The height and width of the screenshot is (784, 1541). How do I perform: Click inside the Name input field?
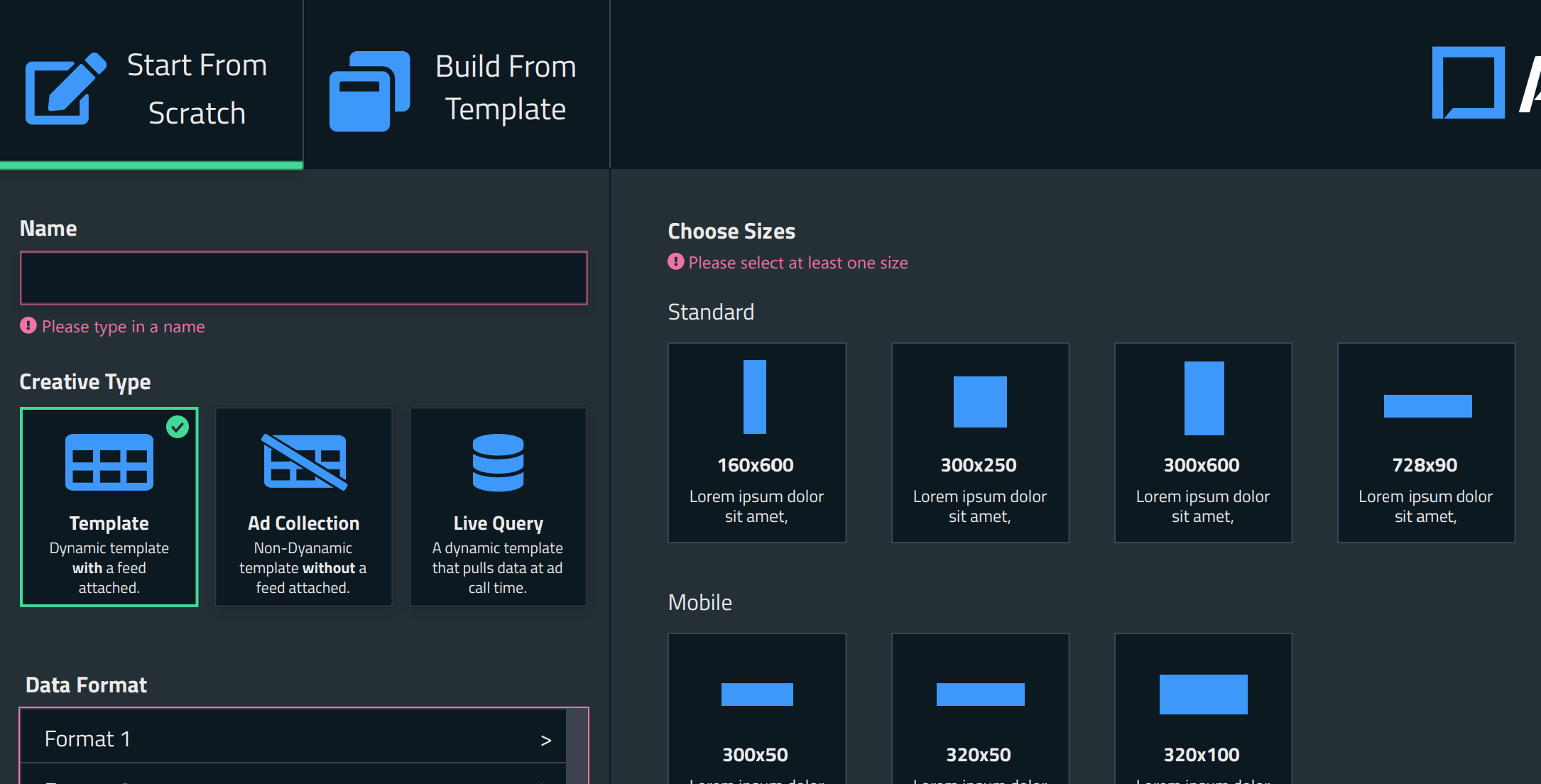303,278
